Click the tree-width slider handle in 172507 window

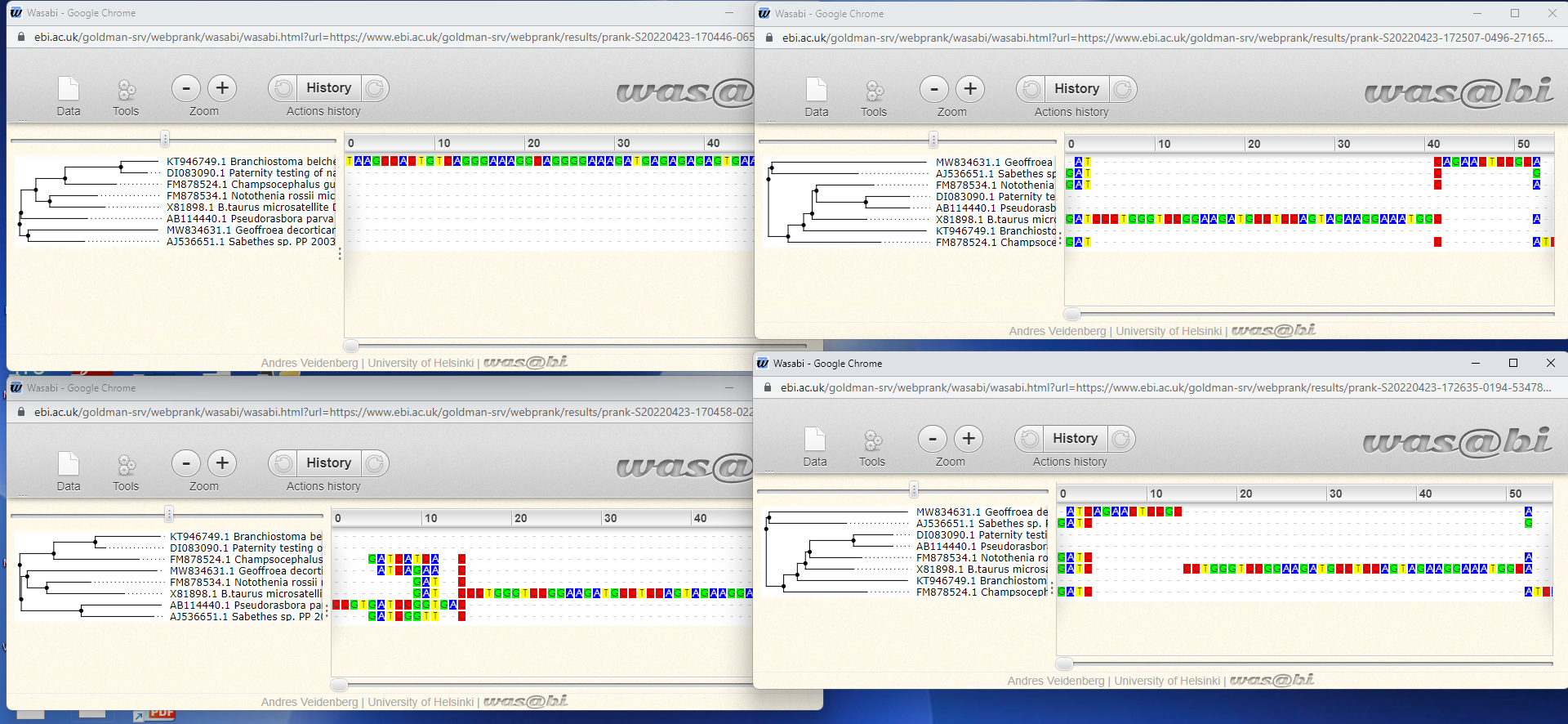click(934, 139)
